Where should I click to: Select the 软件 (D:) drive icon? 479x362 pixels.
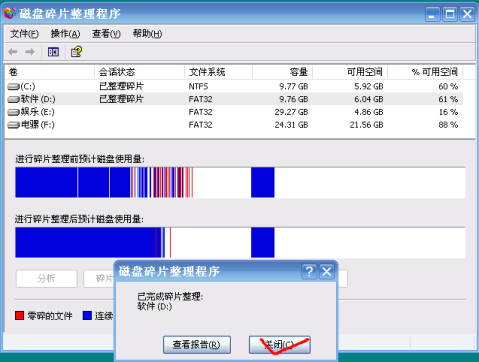click(x=13, y=99)
